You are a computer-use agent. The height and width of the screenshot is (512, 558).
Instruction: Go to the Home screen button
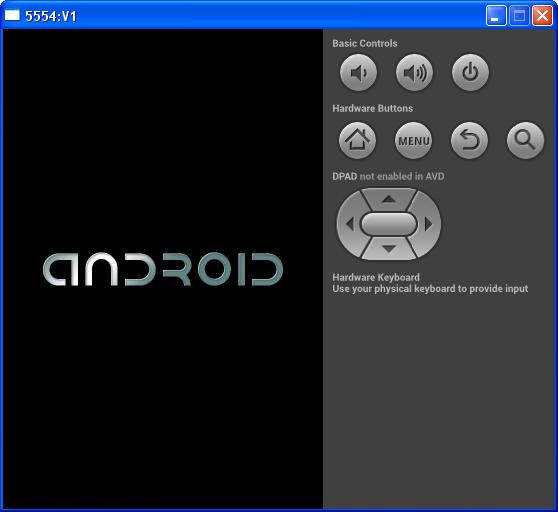coord(357,140)
